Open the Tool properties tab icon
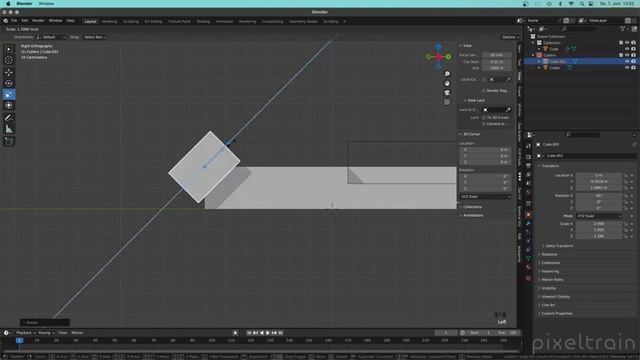This screenshot has width=640, height=360. coord(528,146)
